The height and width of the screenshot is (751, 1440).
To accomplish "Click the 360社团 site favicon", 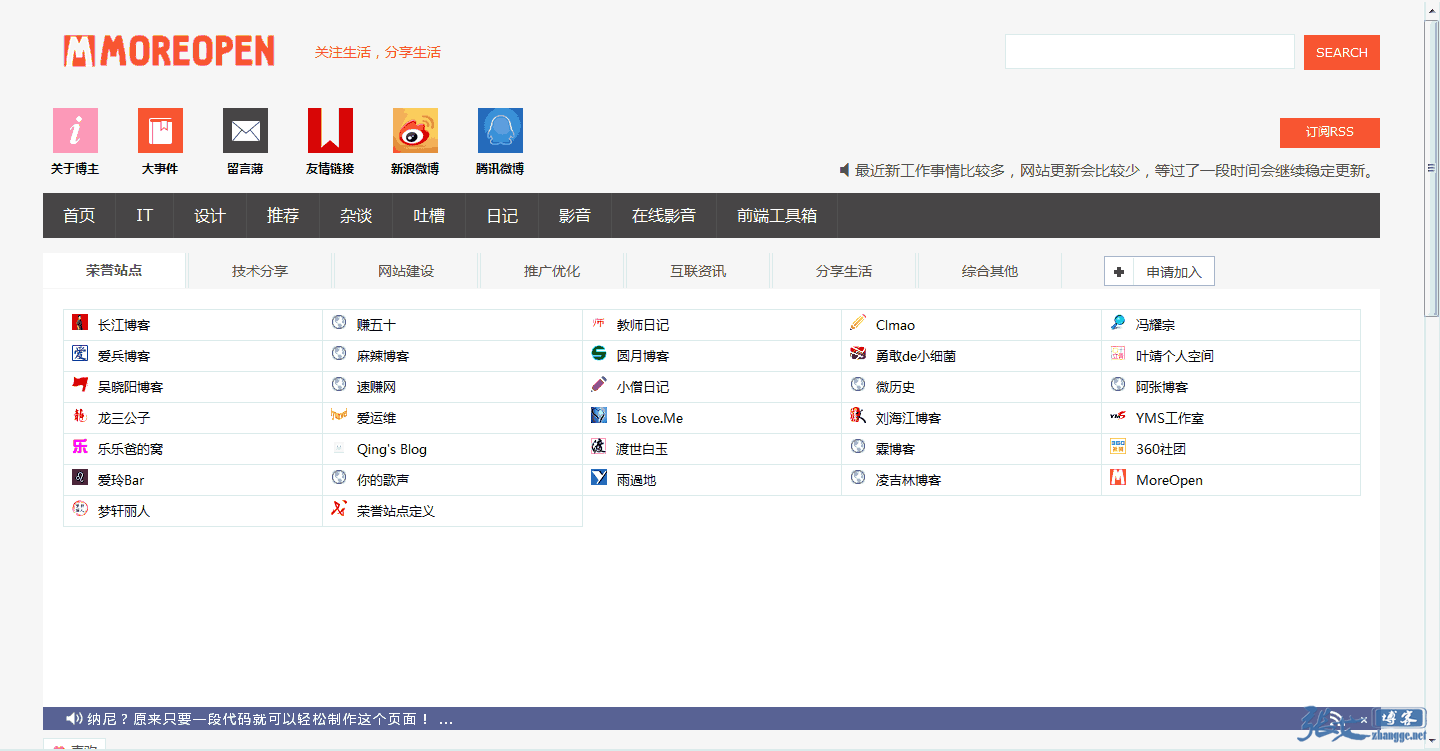I will (1117, 447).
